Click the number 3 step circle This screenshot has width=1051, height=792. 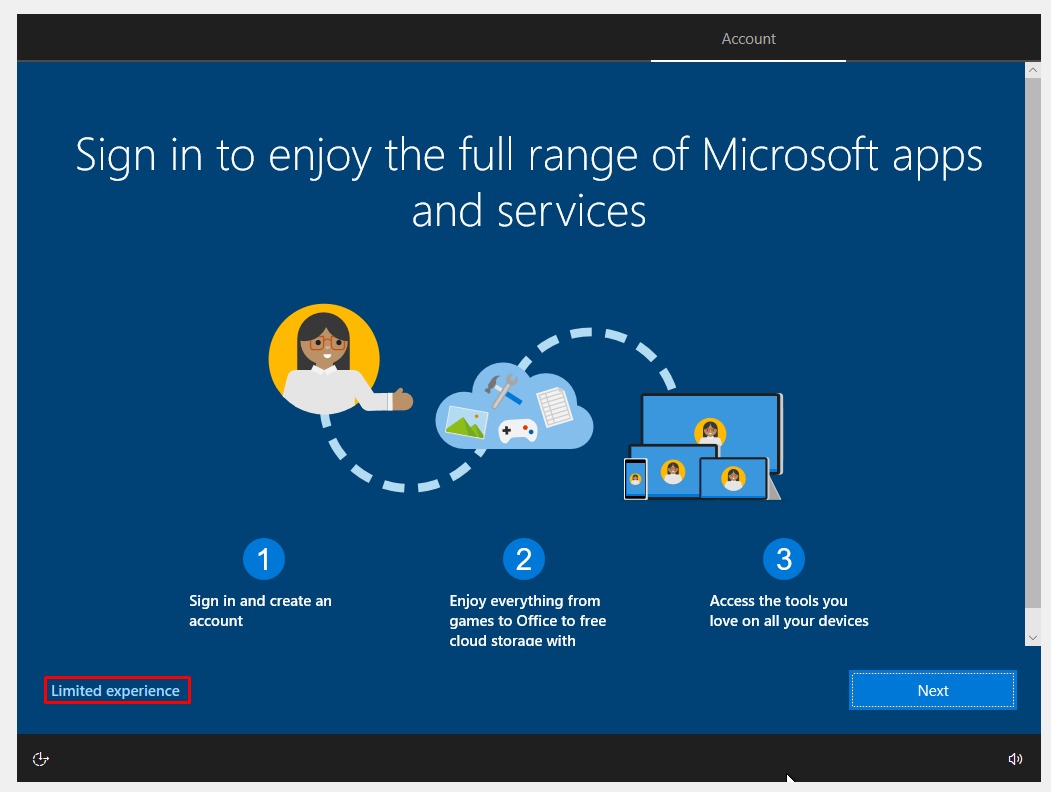[x=784, y=559]
